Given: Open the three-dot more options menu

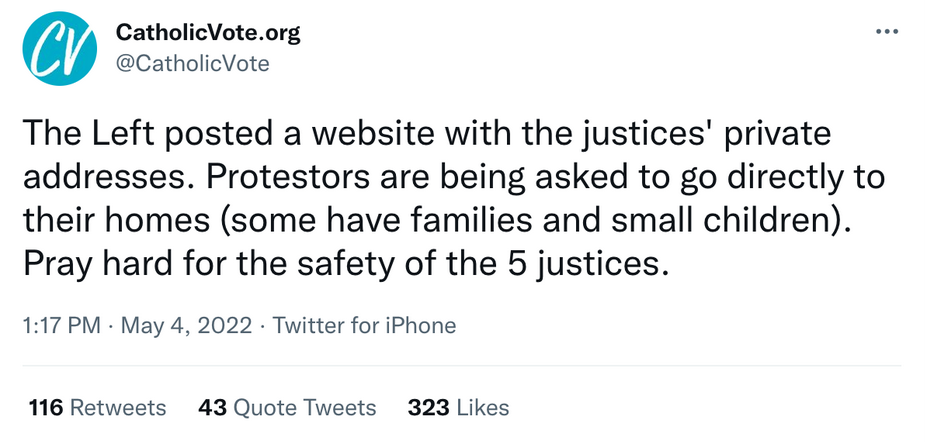Looking at the screenshot, I should pyautogui.click(x=887, y=32).
